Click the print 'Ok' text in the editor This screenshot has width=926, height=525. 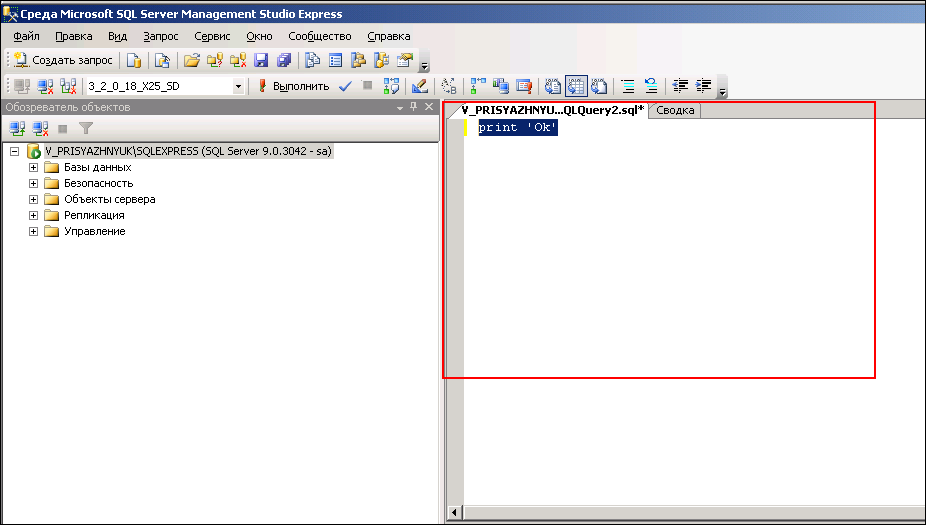pyautogui.click(x=518, y=128)
